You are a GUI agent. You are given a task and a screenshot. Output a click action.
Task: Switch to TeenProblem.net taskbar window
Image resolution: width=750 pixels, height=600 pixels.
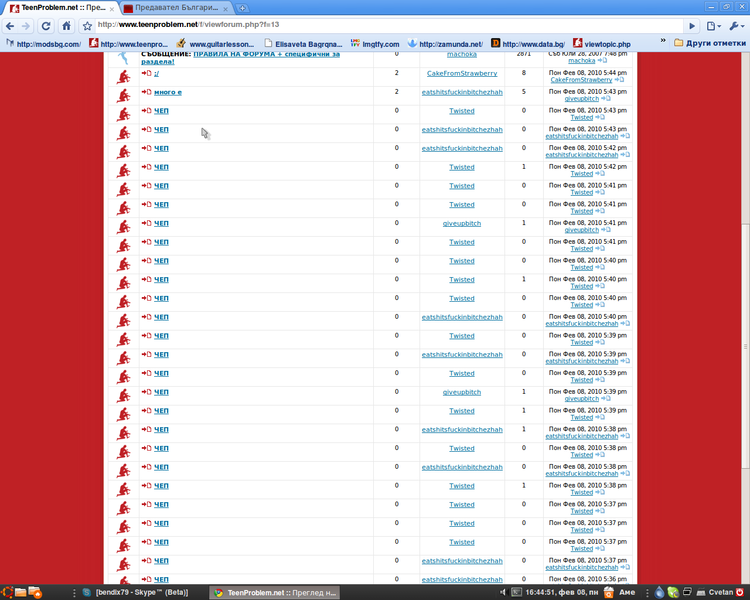click(x=275, y=592)
